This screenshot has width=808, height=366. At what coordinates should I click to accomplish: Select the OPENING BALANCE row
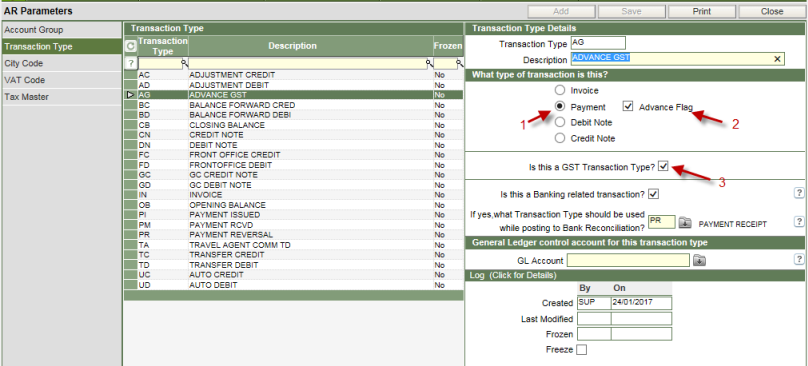pos(294,205)
